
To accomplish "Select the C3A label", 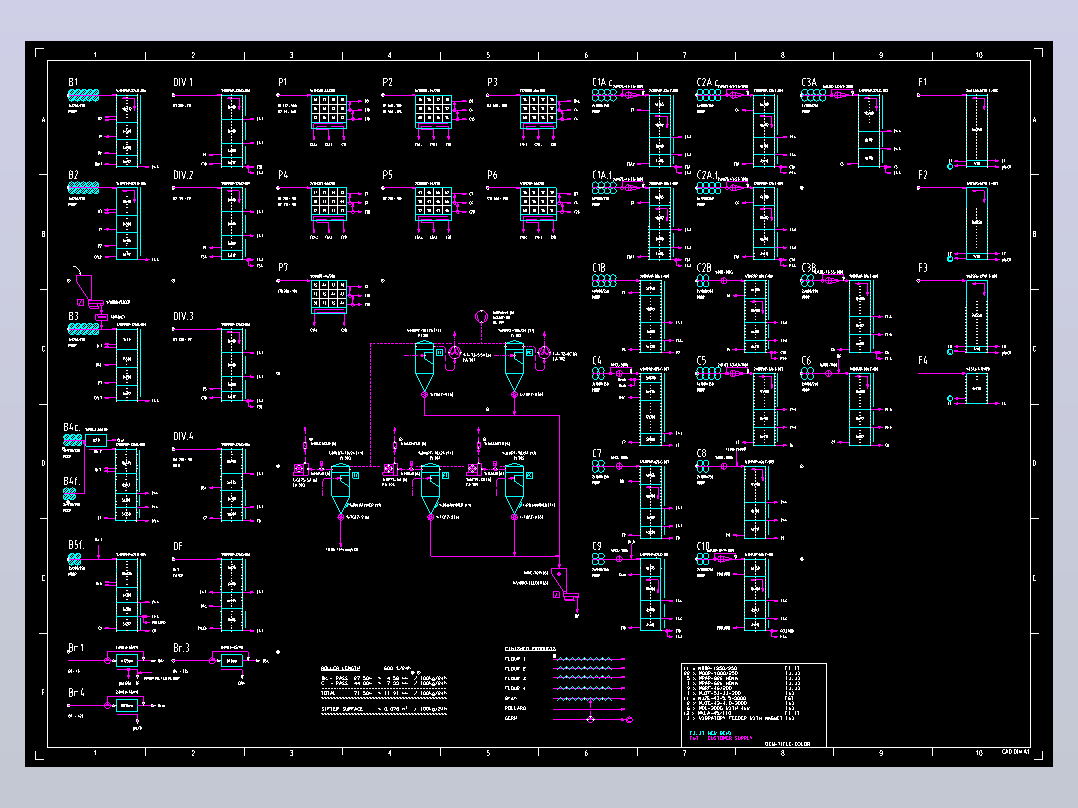I will [809, 82].
